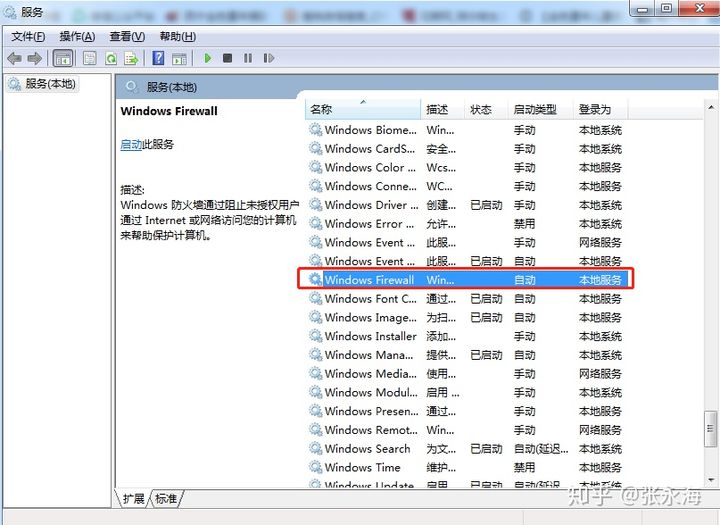Select the Windows Search service row
This screenshot has width=720, height=525.
pos(368,449)
